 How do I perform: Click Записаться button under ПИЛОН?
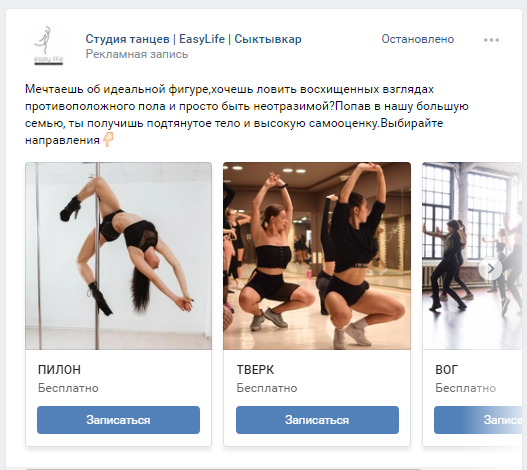tap(118, 420)
